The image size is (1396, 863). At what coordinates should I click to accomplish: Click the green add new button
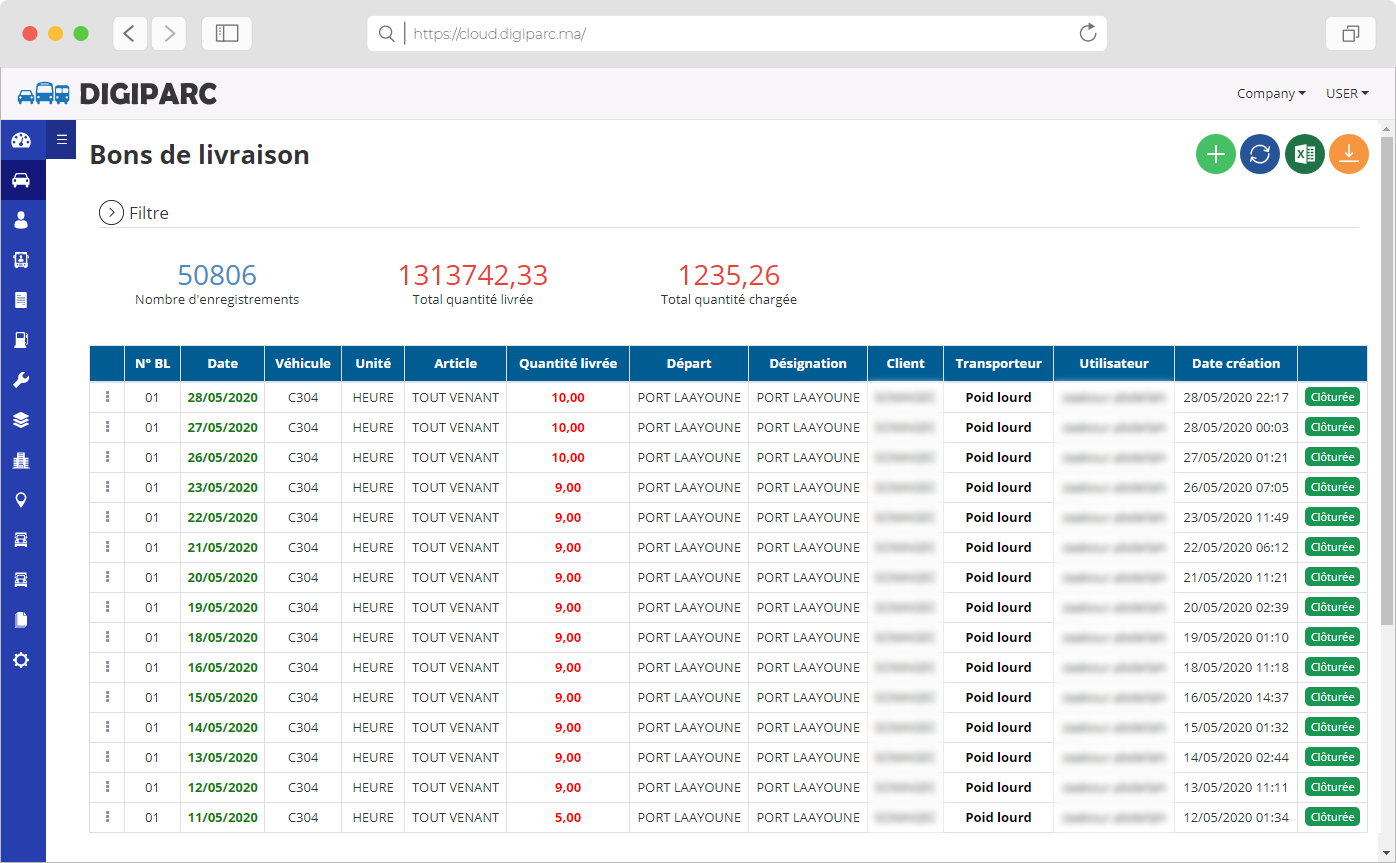tap(1216, 154)
